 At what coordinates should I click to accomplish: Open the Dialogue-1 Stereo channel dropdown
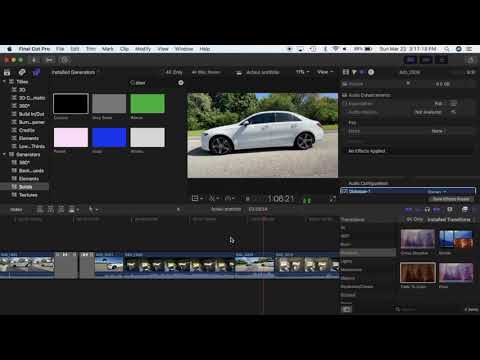[437, 192]
